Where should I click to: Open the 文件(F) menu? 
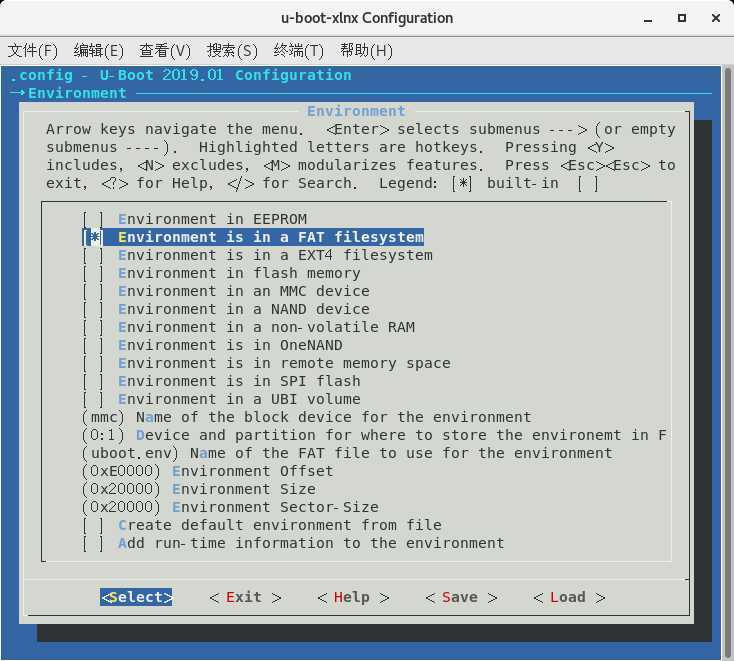click(x=32, y=51)
